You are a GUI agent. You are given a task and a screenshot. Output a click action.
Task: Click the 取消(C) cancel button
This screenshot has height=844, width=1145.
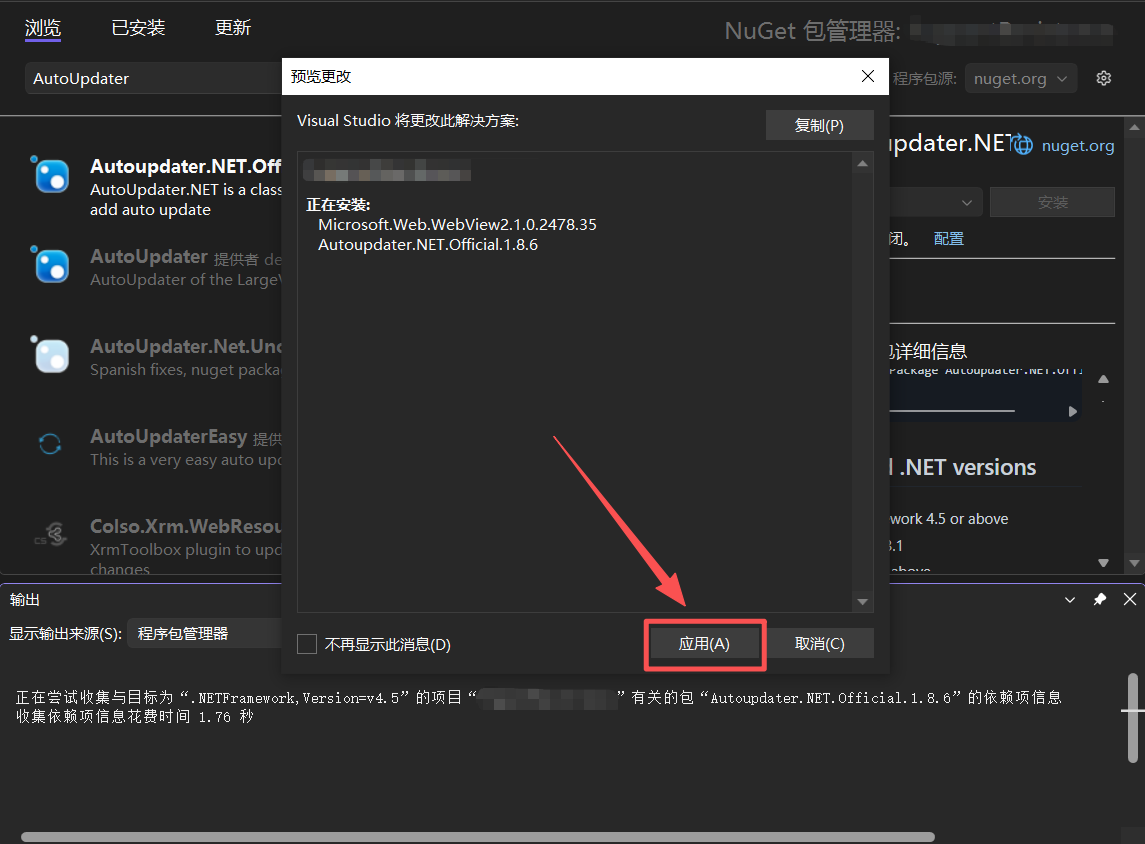pyautogui.click(x=819, y=643)
